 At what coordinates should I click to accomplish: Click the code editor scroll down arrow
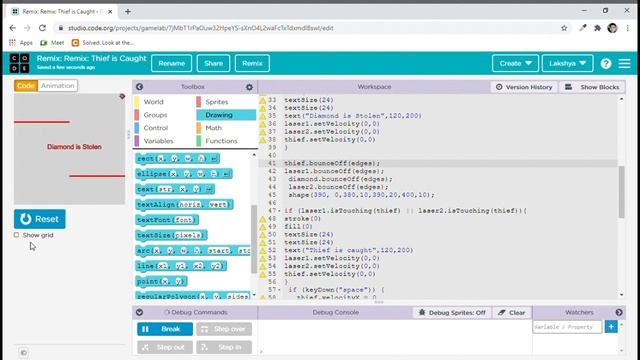click(x=621, y=295)
